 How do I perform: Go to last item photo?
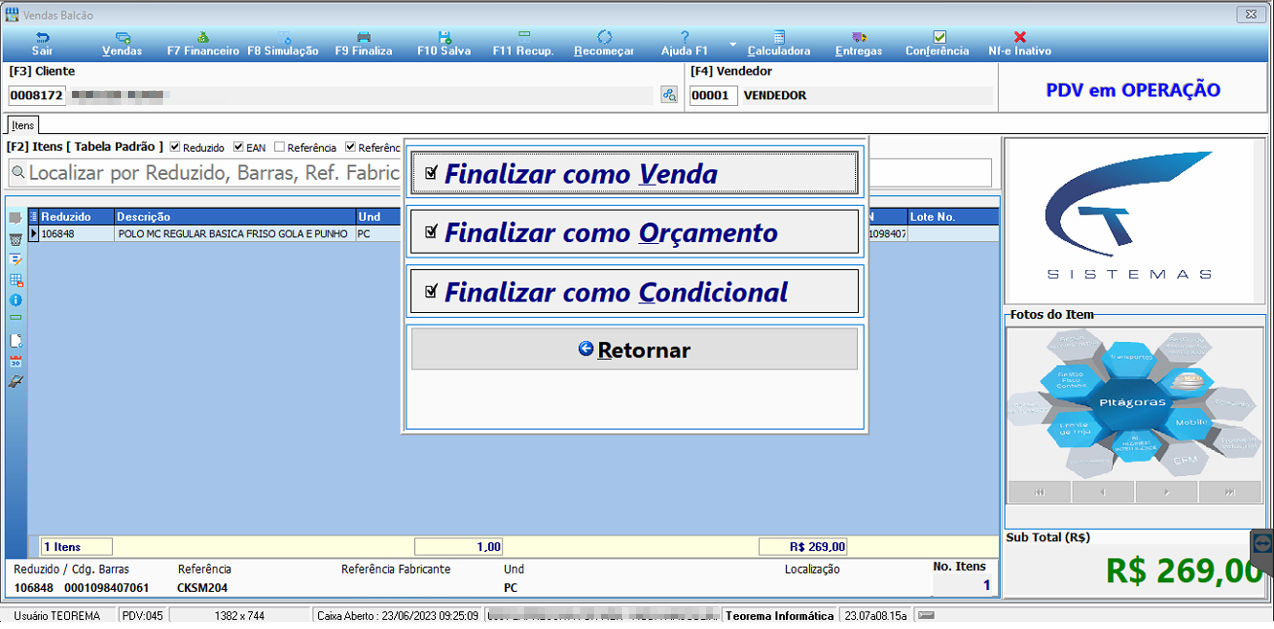pyautogui.click(x=1229, y=492)
